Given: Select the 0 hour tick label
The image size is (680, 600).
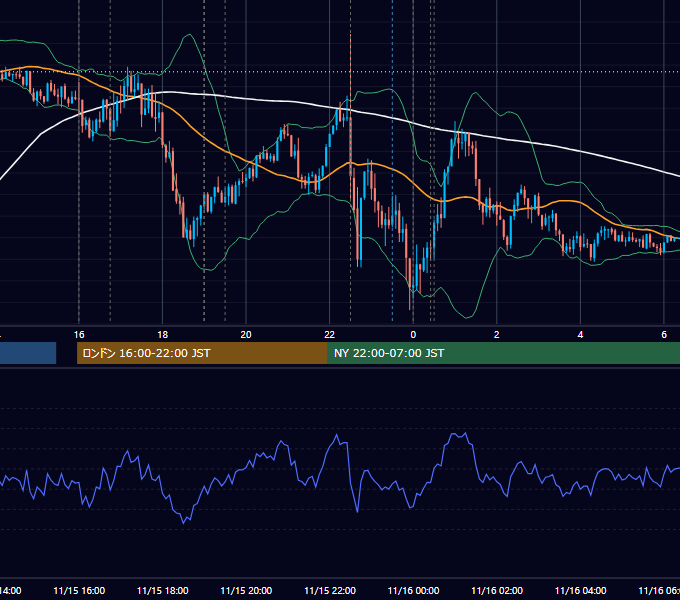Looking at the screenshot, I should pyautogui.click(x=413, y=335).
